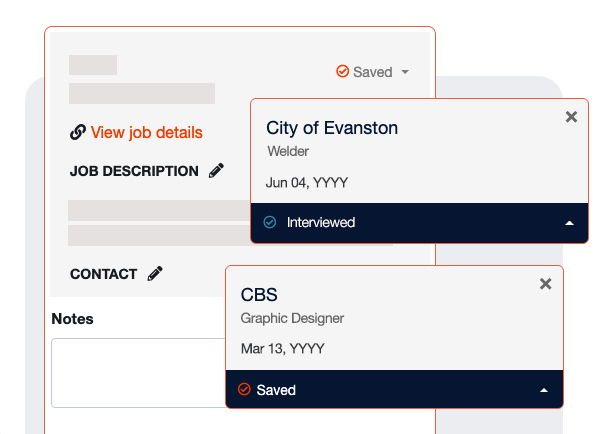Close the City of Evanston job card
Viewport: 611px width, 434px height.
coord(571,117)
